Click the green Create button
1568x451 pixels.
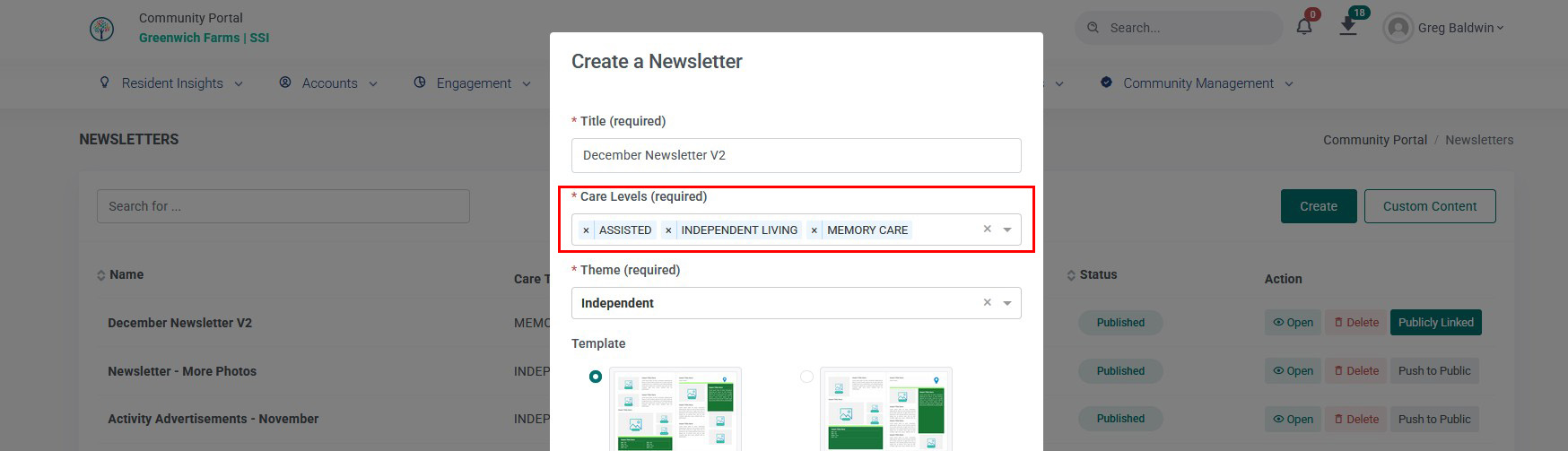pyautogui.click(x=1319, y=206)
